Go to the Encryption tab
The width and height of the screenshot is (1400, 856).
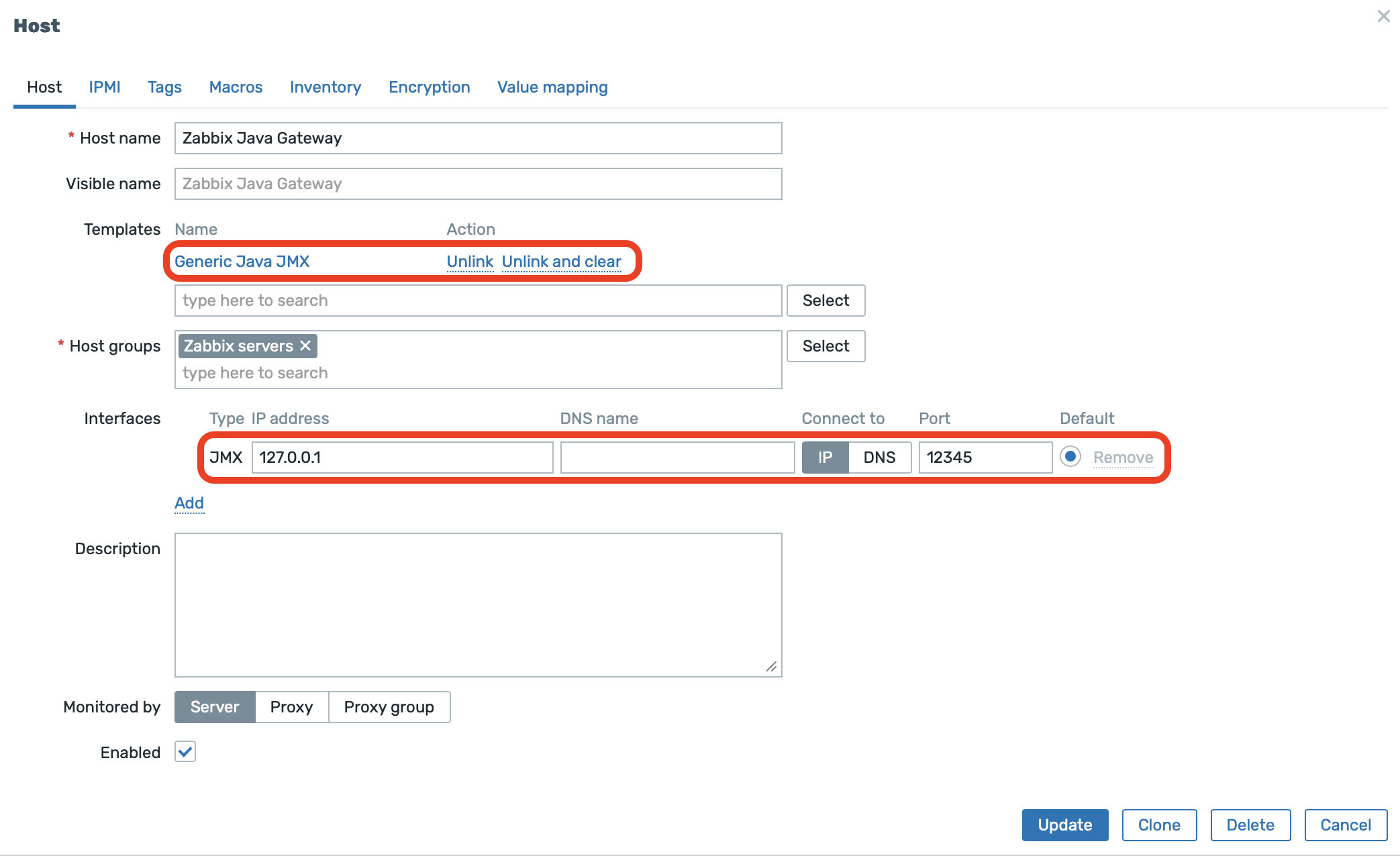[x=429, y=87]
